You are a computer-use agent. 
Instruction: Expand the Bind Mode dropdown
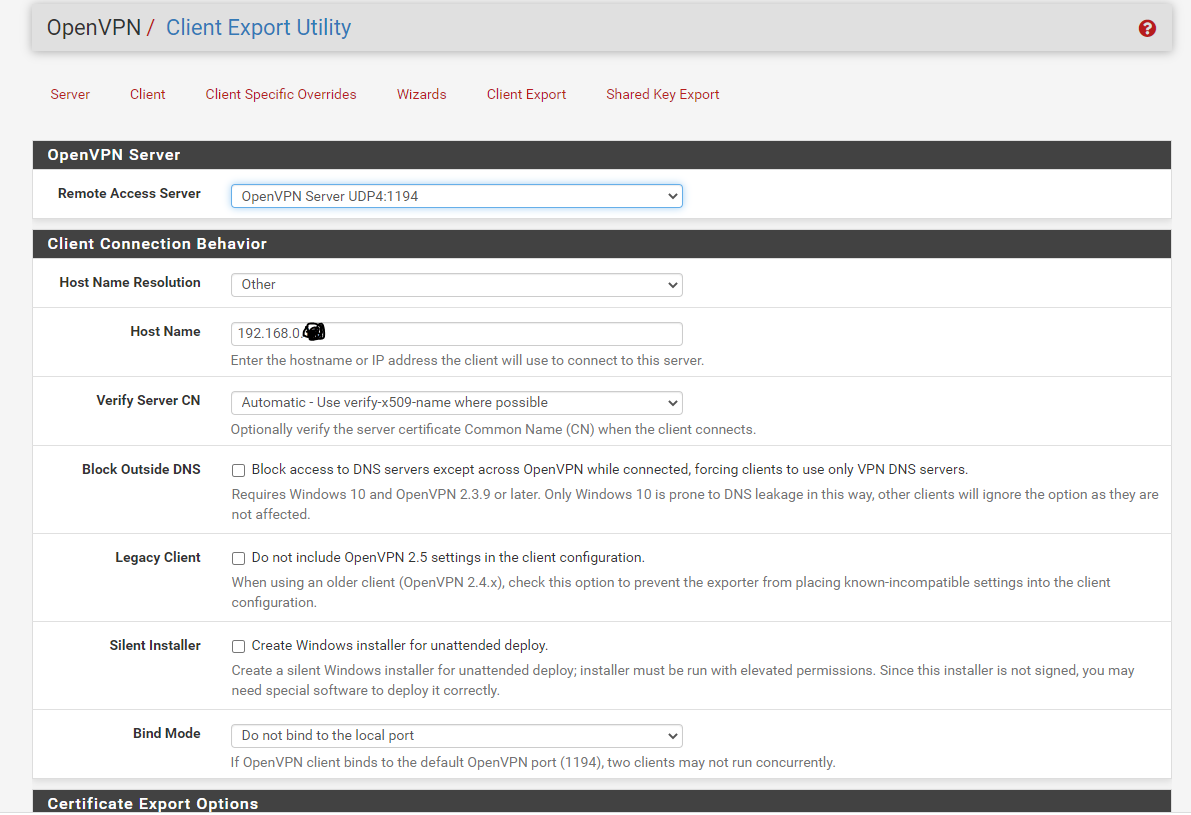pyautogui.click(x=456, y=735)
